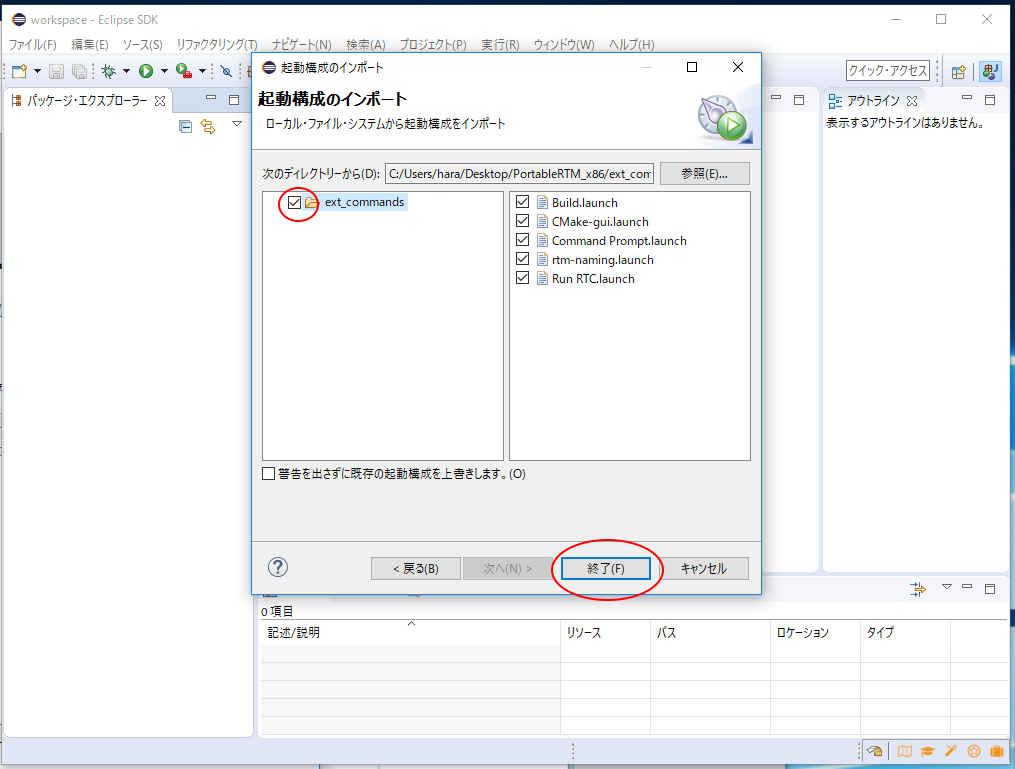
Task: Open the ソース(S) menu
Action: click(x=142, y=45)
